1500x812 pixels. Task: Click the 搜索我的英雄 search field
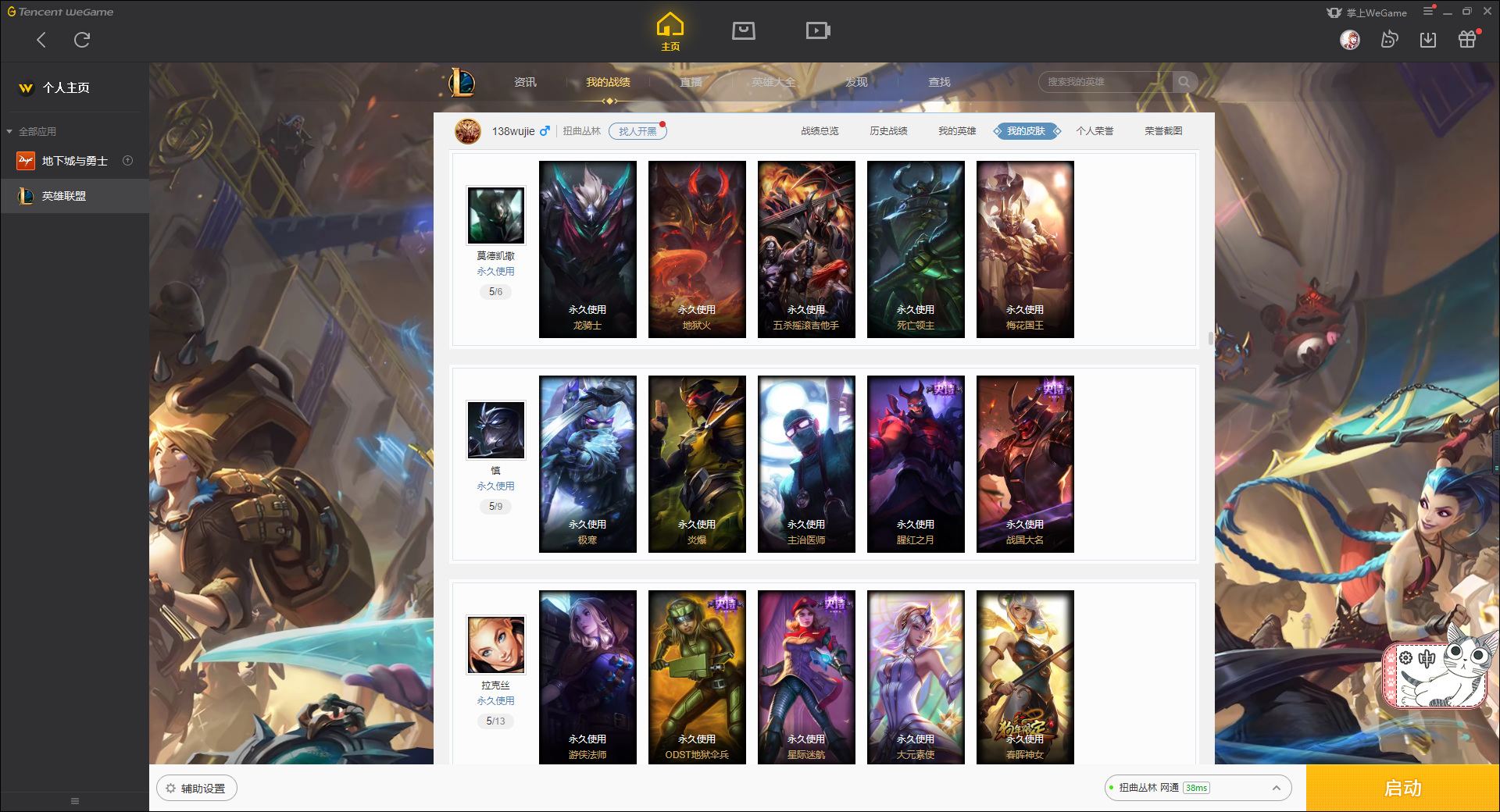click(1105, 82)
